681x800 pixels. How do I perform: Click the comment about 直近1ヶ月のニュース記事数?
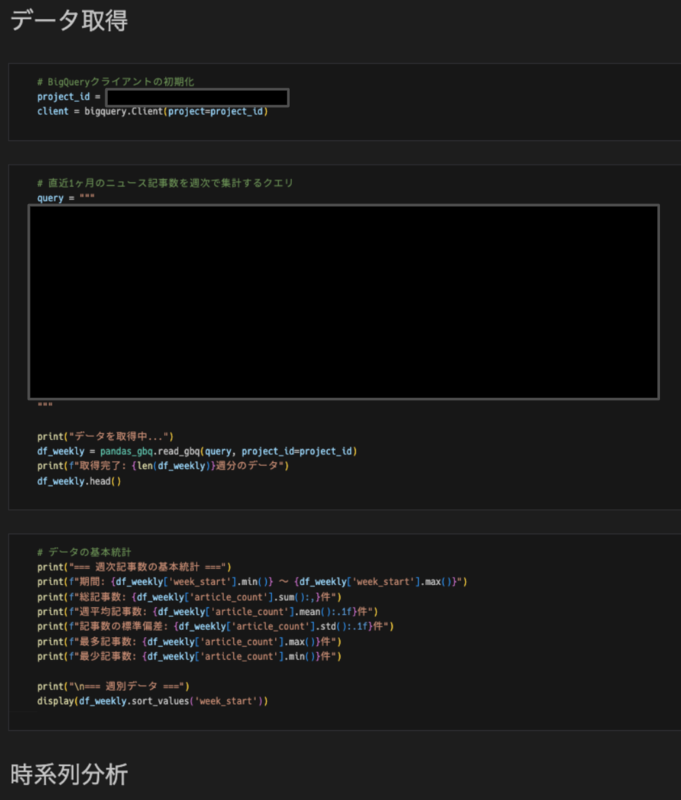point(165,183)
